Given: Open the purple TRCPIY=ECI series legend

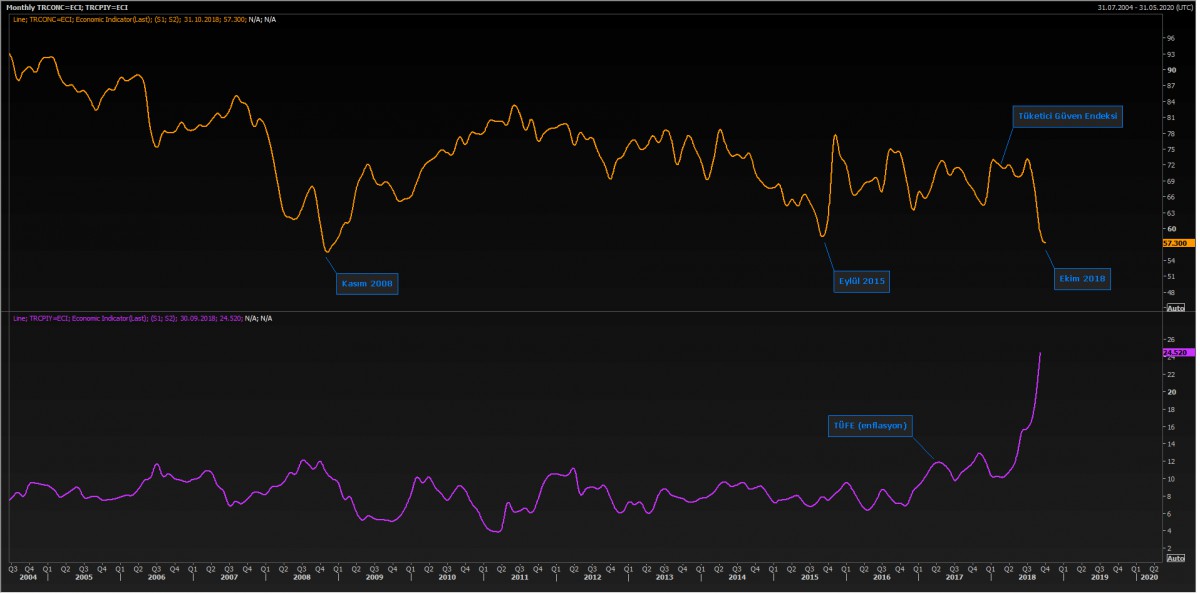Looking at the screenshot, I should (x=140, y=318).
